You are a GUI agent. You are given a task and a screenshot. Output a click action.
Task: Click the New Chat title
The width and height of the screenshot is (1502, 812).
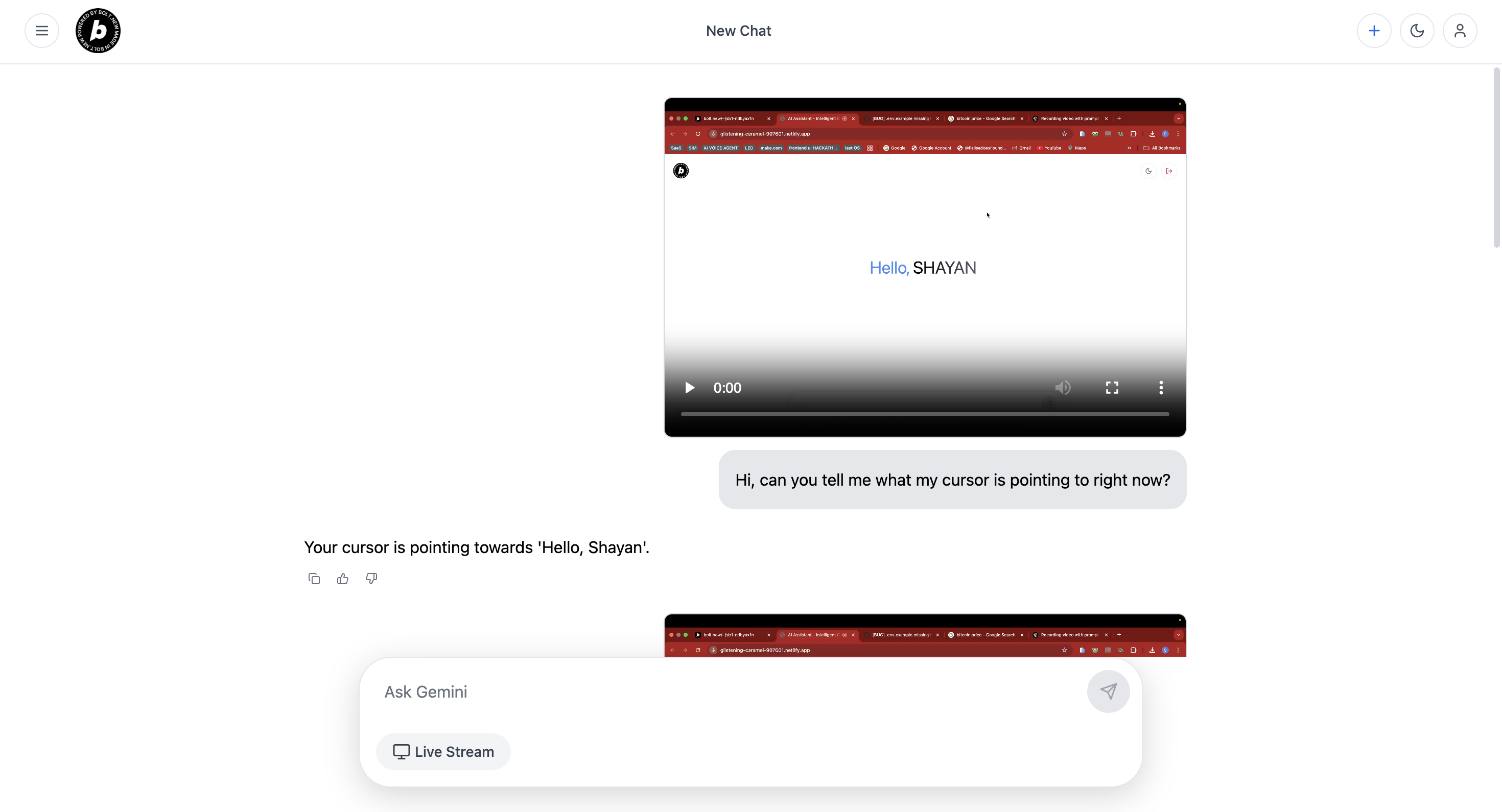[738, 31]
